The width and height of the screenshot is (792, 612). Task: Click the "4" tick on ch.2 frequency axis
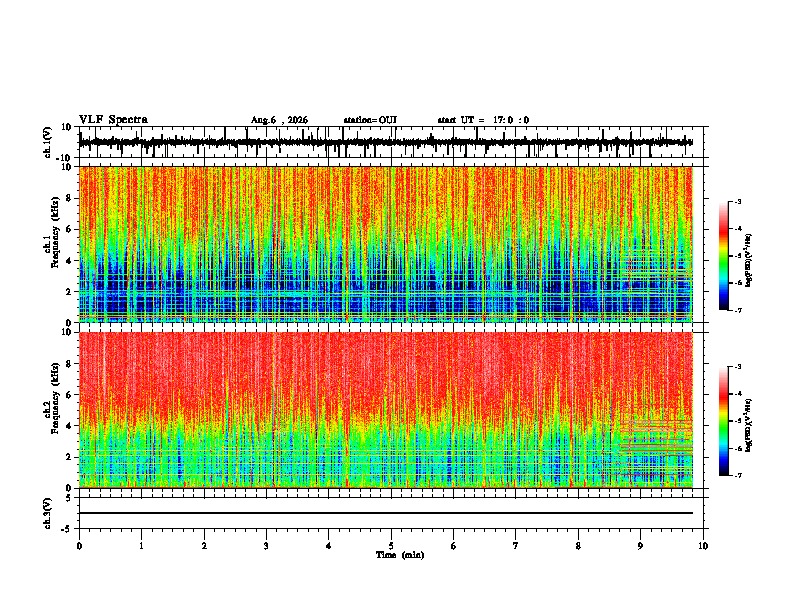70,426
